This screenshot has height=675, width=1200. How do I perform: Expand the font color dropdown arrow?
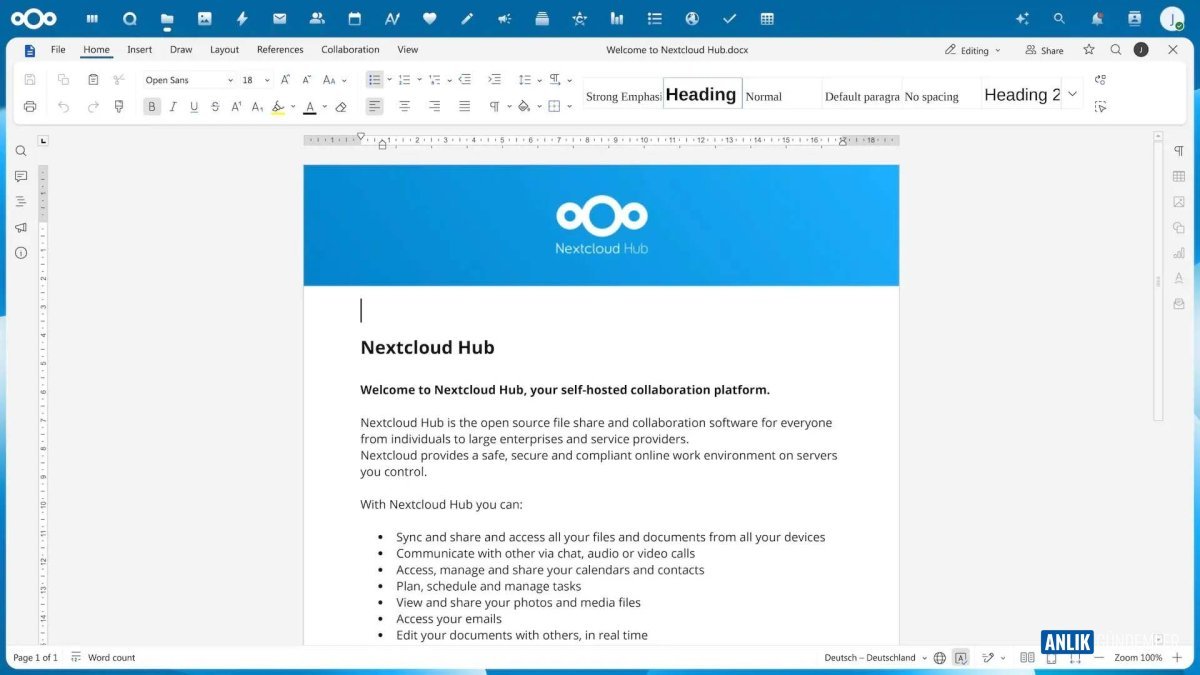point(325,106)
